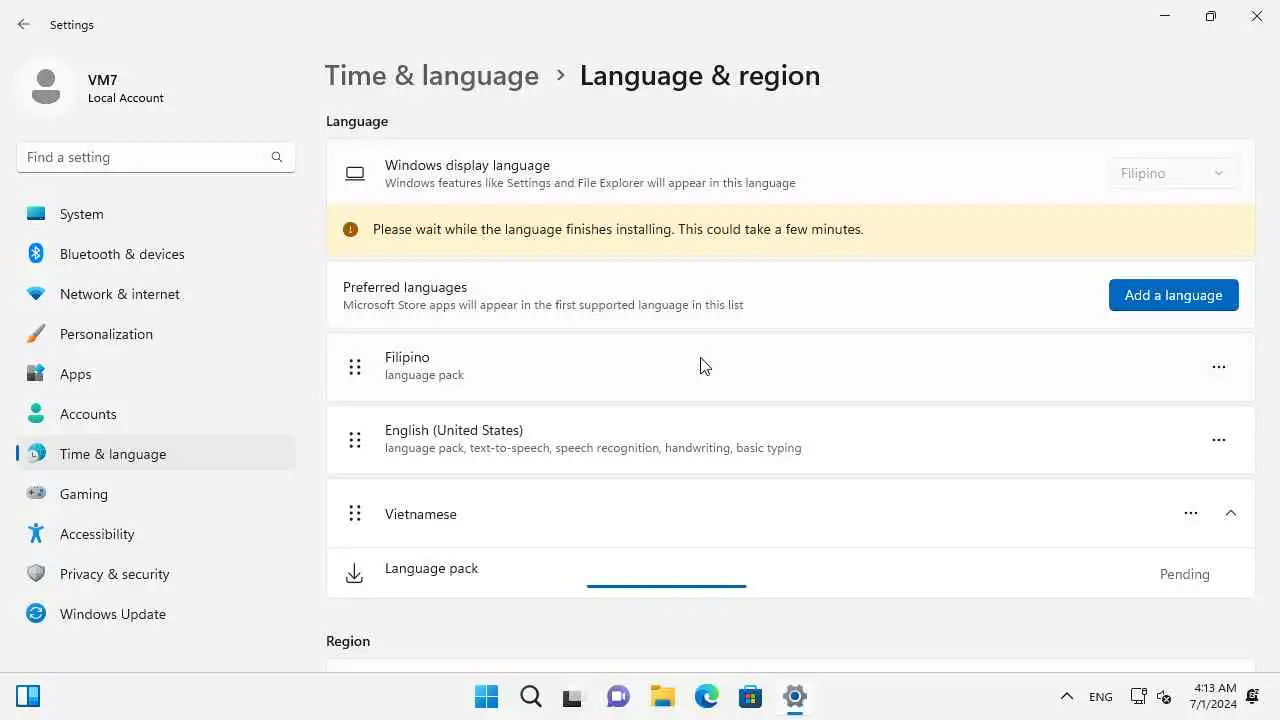The image size is (1280, 720).
Task: Select Time & language in sidebar
Action: (156, 454)
